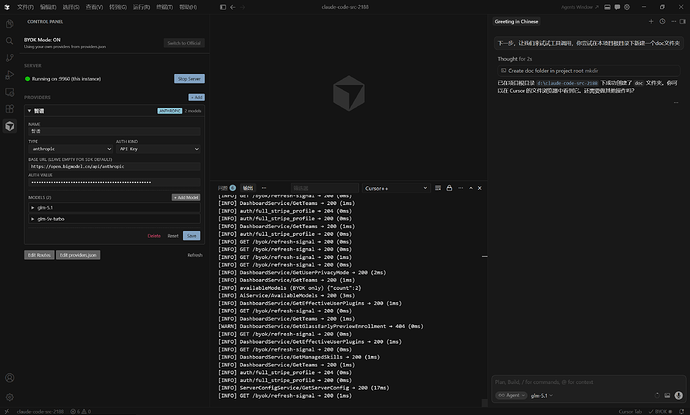Select the Greeting in Chinese chat tab
690x415 pixels.
(516, 21)
